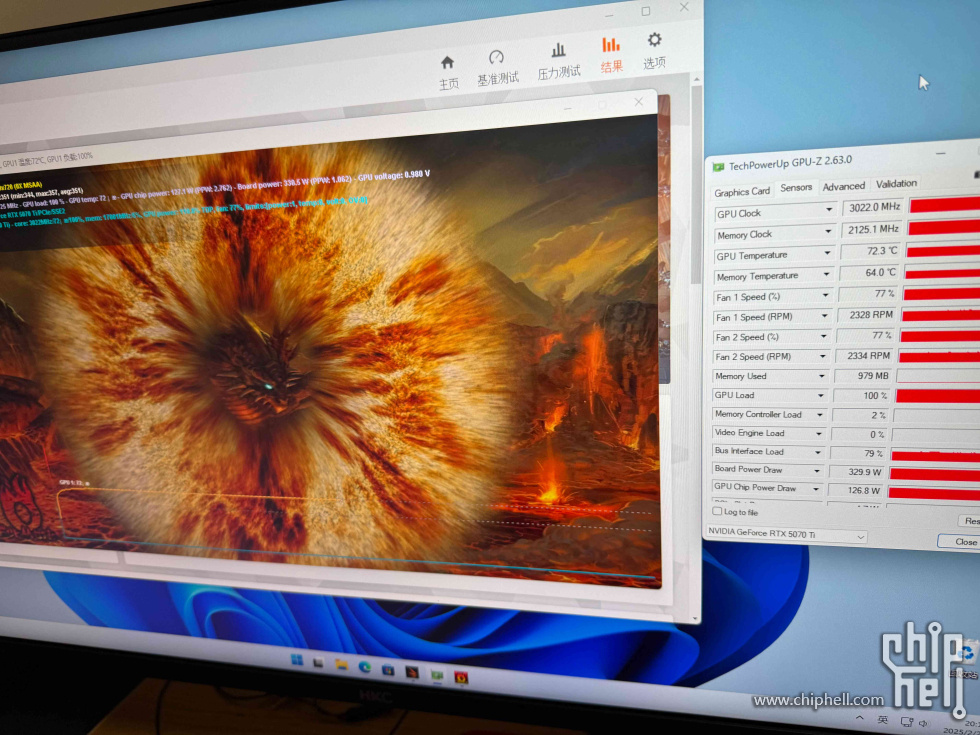
Task: Switch to the red FurMark taskbar icon
Action: pyautogui.click(x=462, y=678)
